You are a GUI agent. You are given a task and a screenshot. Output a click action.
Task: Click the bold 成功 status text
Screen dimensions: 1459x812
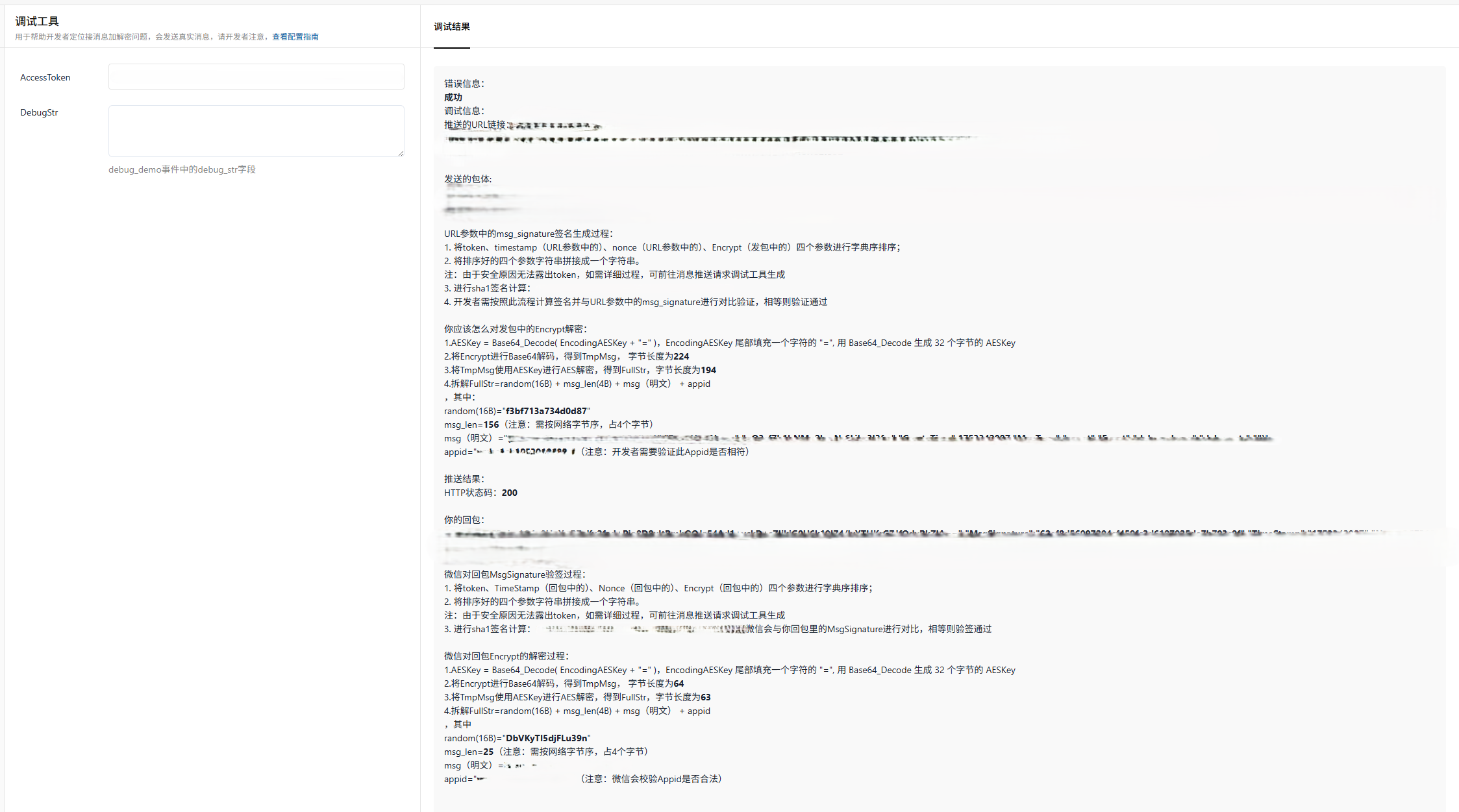tap(453, 97)
